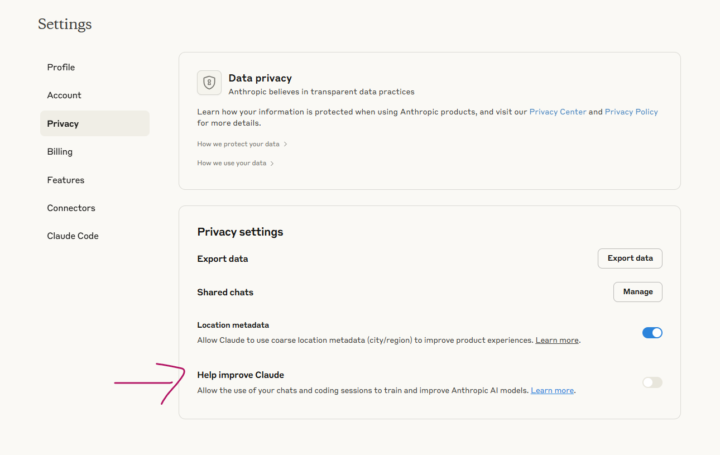Enable the Help improve Claude toggle

click(652, 382)
